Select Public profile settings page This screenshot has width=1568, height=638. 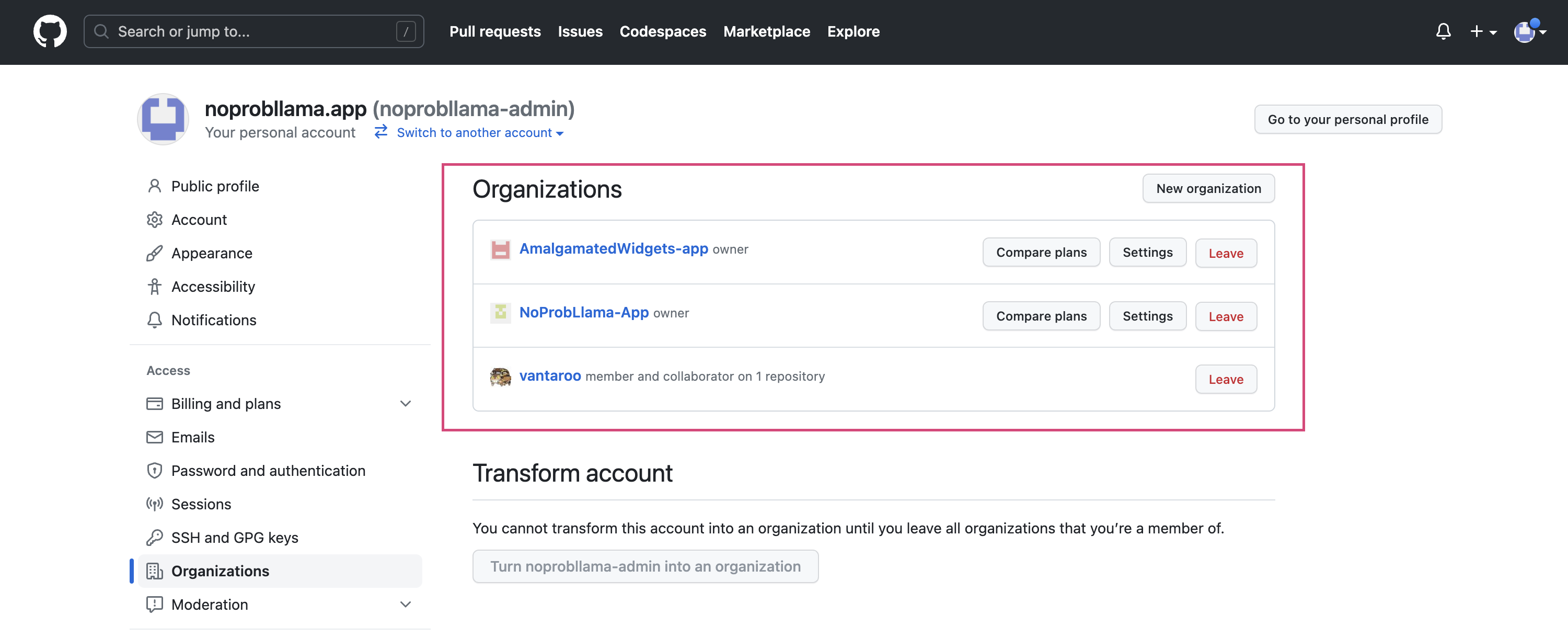(280, 186)
